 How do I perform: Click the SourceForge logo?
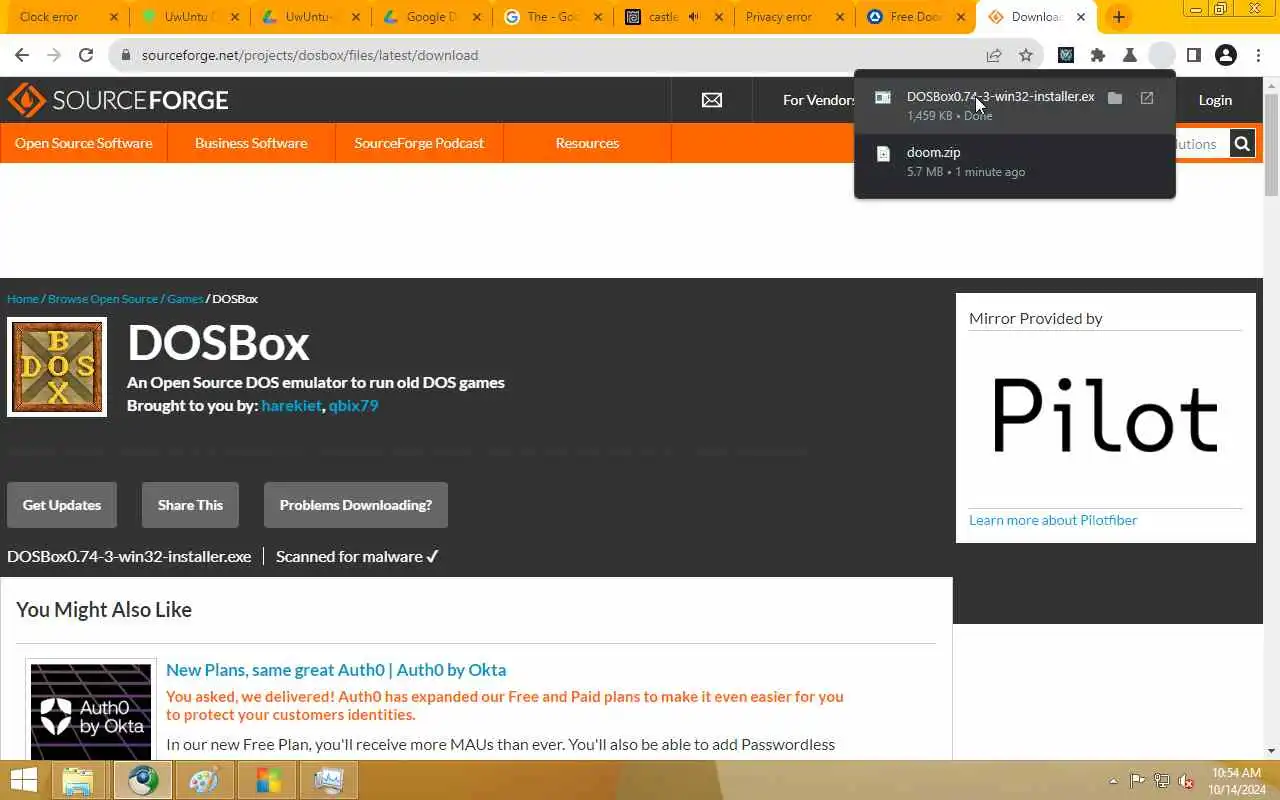tap(118, 100)
